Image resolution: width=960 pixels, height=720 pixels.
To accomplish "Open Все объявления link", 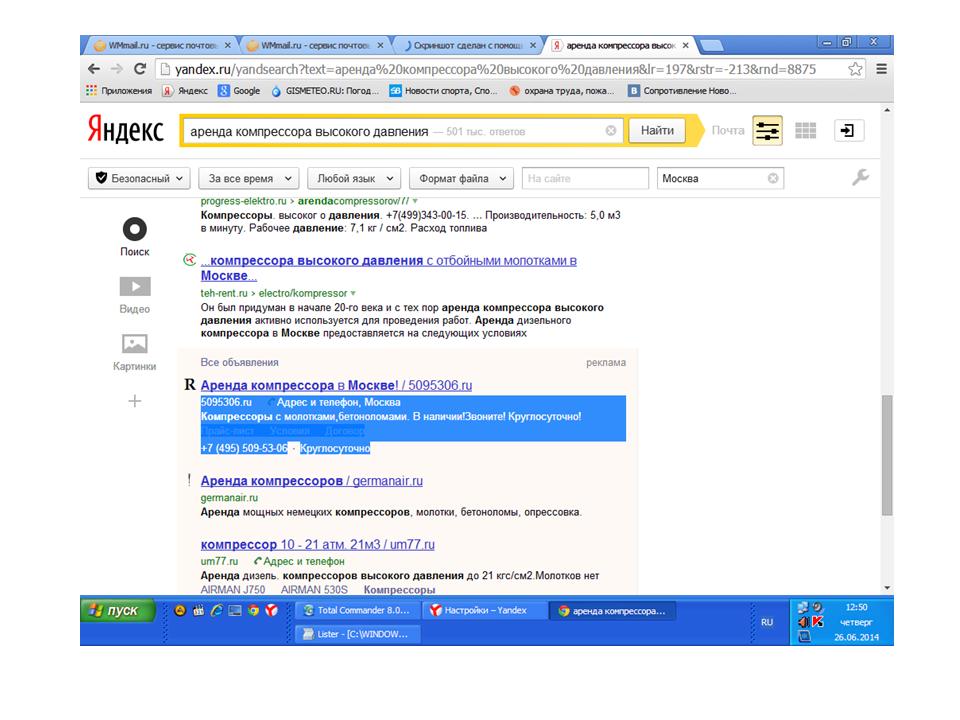I will (239, 362).
